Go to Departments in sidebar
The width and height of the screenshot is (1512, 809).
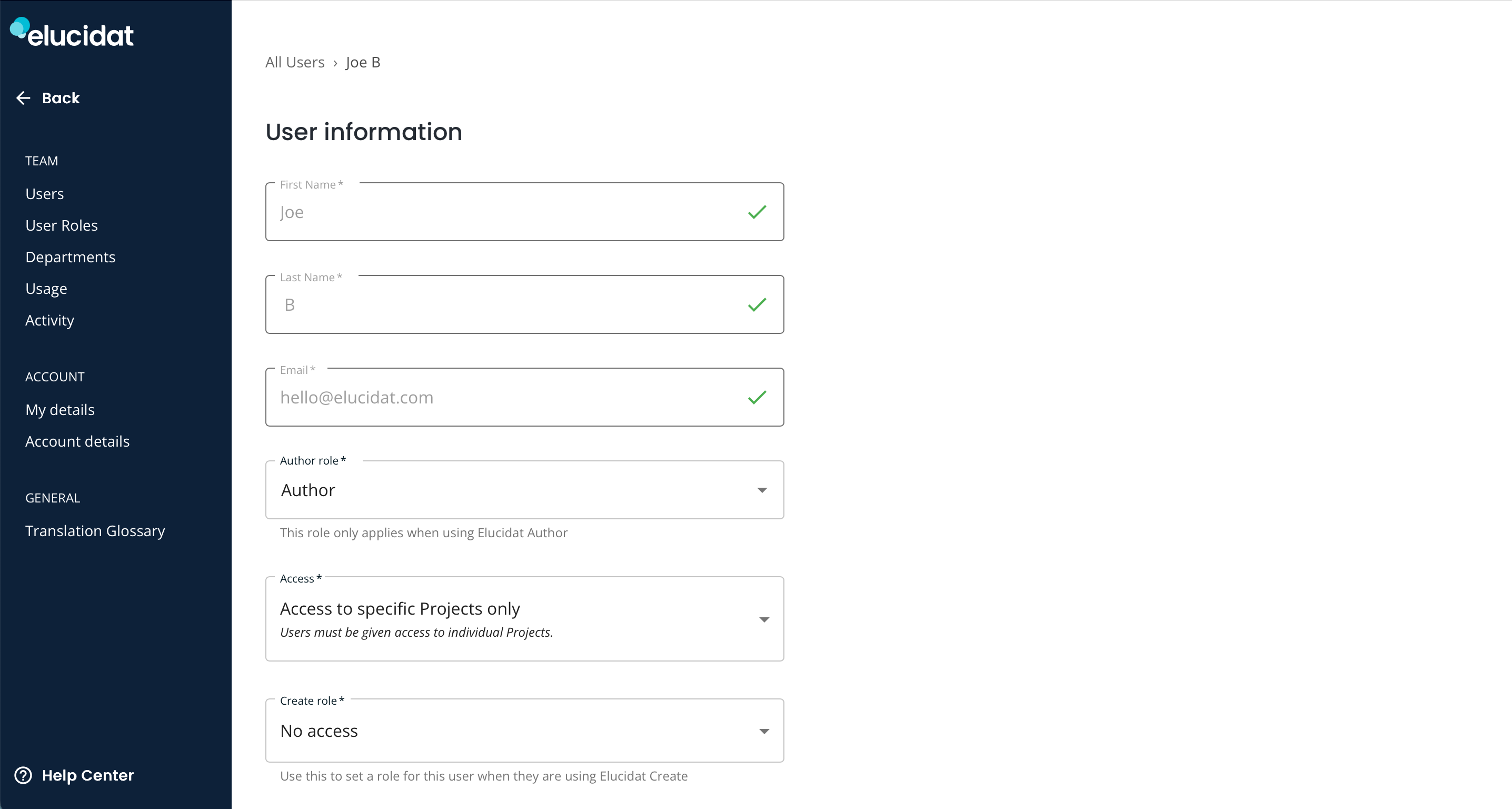(71, 257)
